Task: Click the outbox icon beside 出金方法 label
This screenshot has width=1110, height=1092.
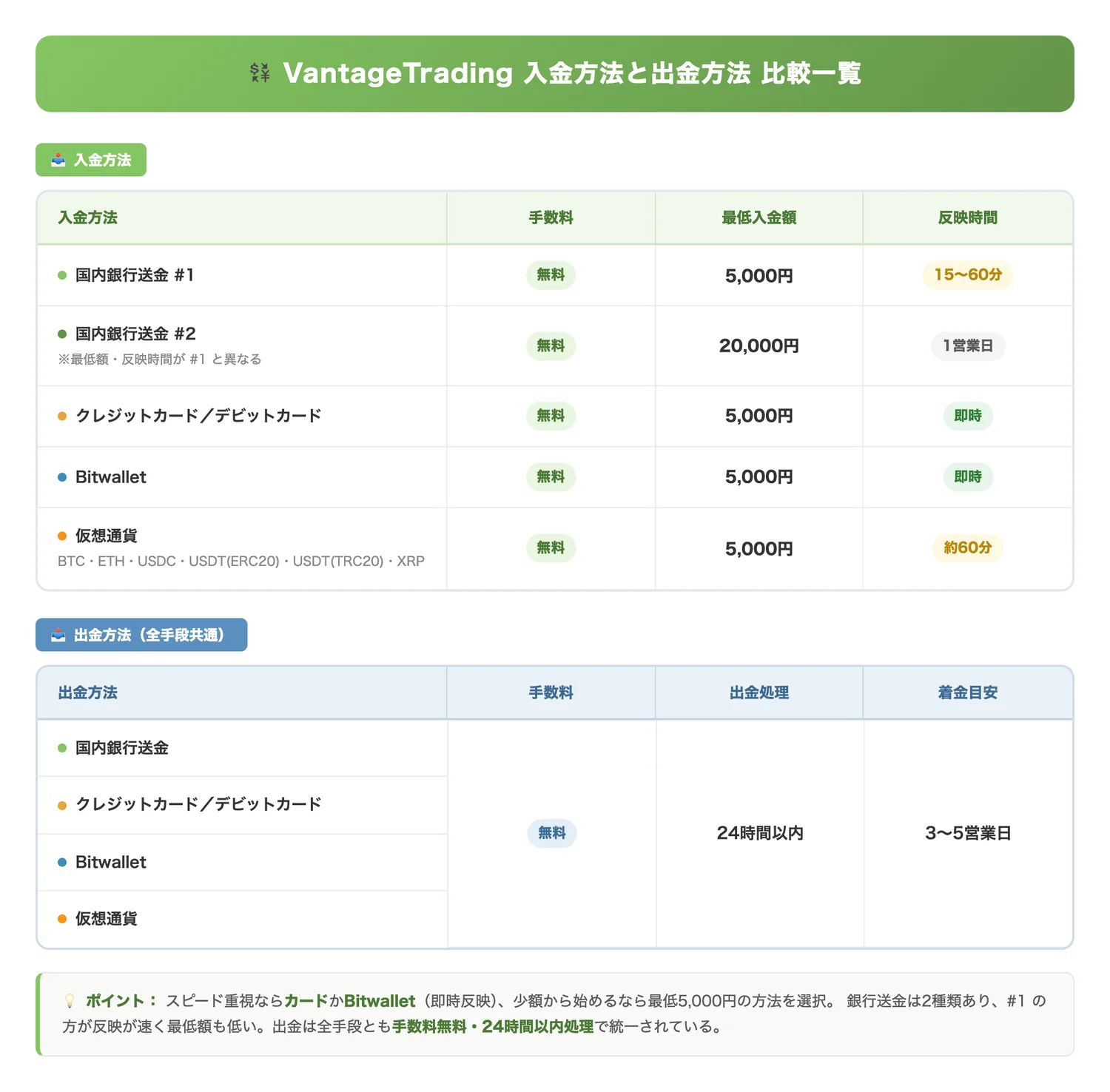Action: coord(58,635)
